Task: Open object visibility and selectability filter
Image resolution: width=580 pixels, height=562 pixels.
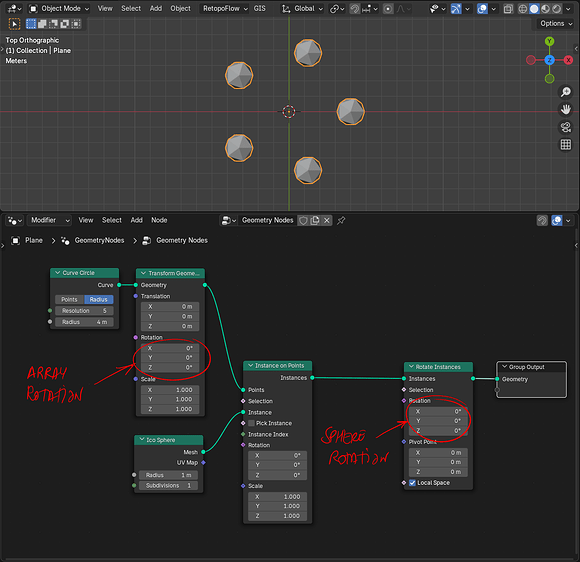Action: pos(437,9)
